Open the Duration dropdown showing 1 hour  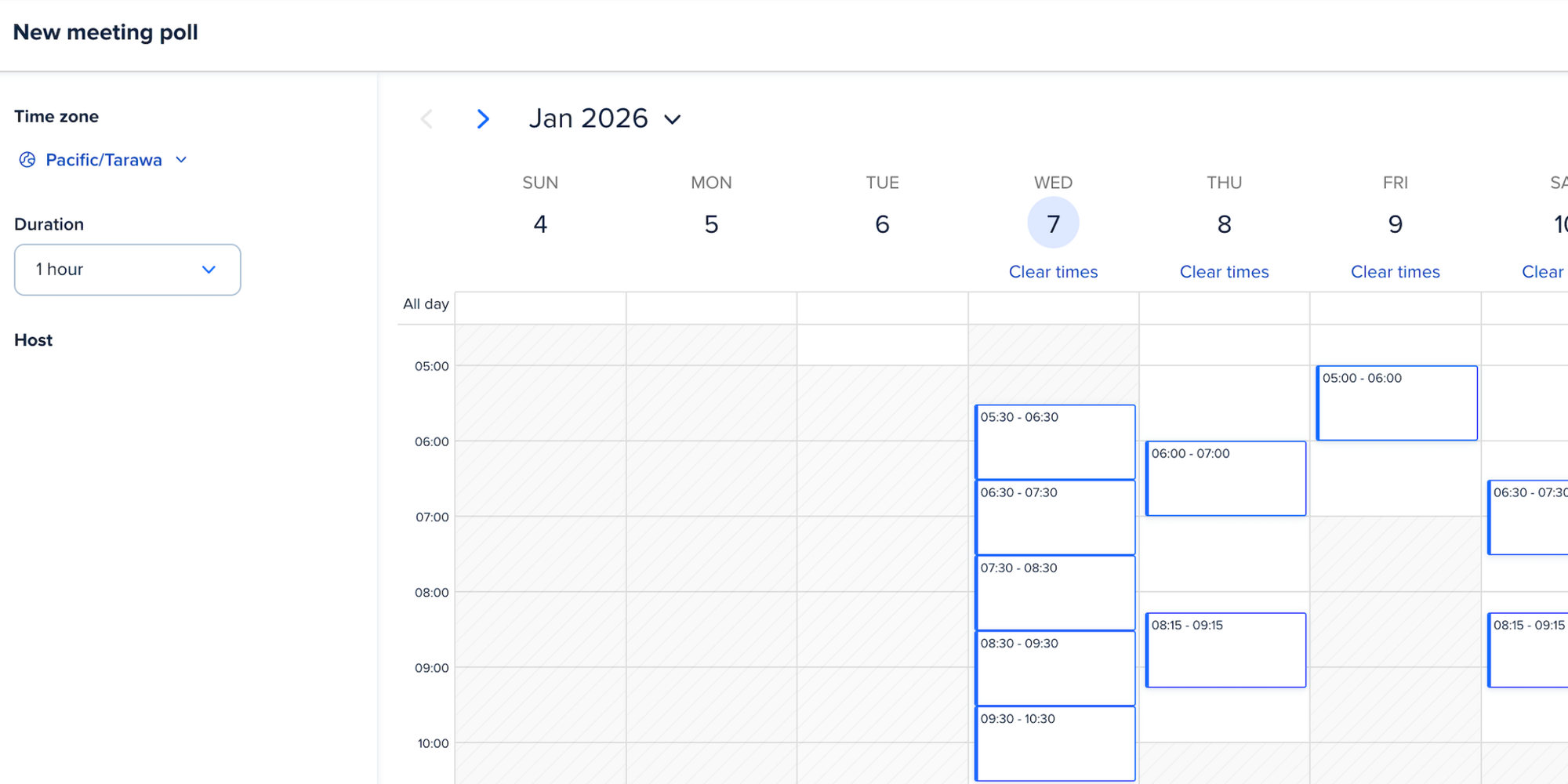[x=127, y=269]
